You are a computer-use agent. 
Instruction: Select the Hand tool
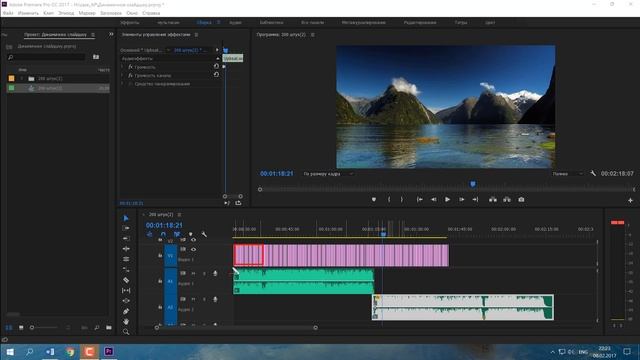click(x=126, y=322)
